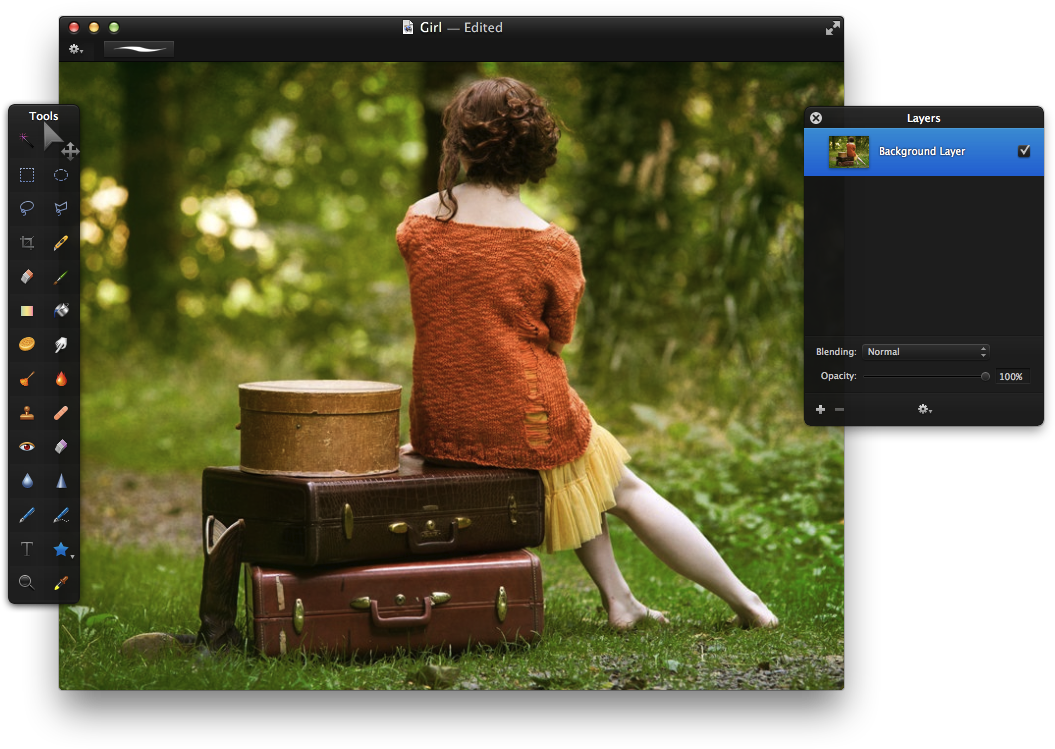Click the opacity 100% value field

tap(1011, 377)
